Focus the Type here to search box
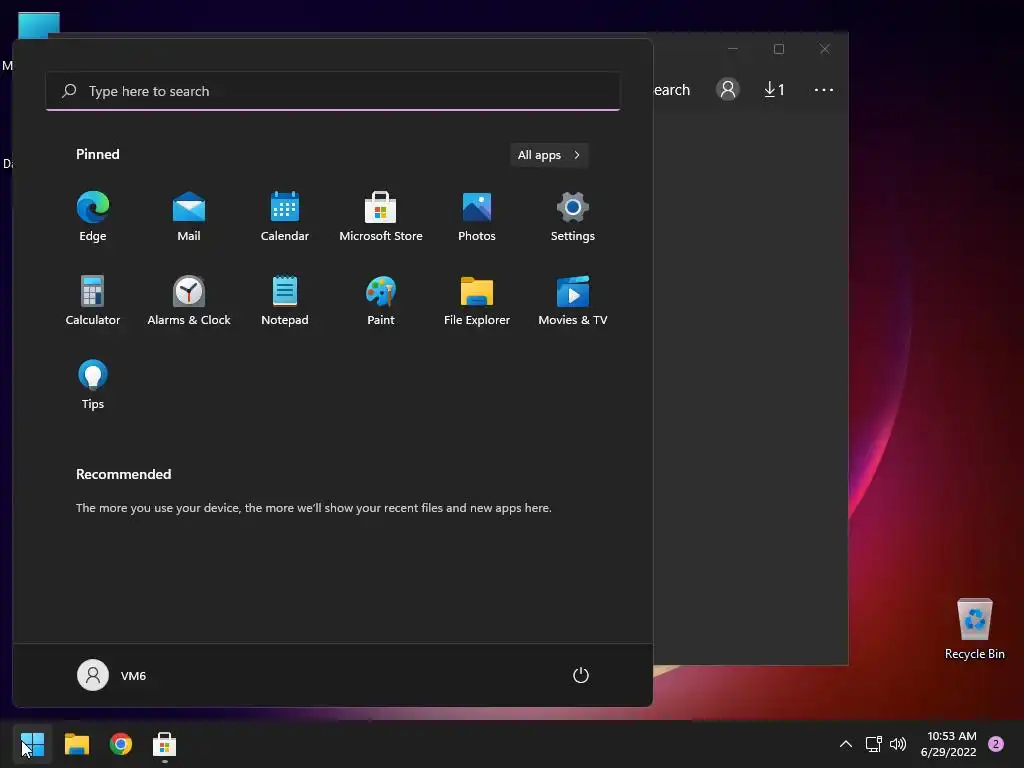 [333, 91]
